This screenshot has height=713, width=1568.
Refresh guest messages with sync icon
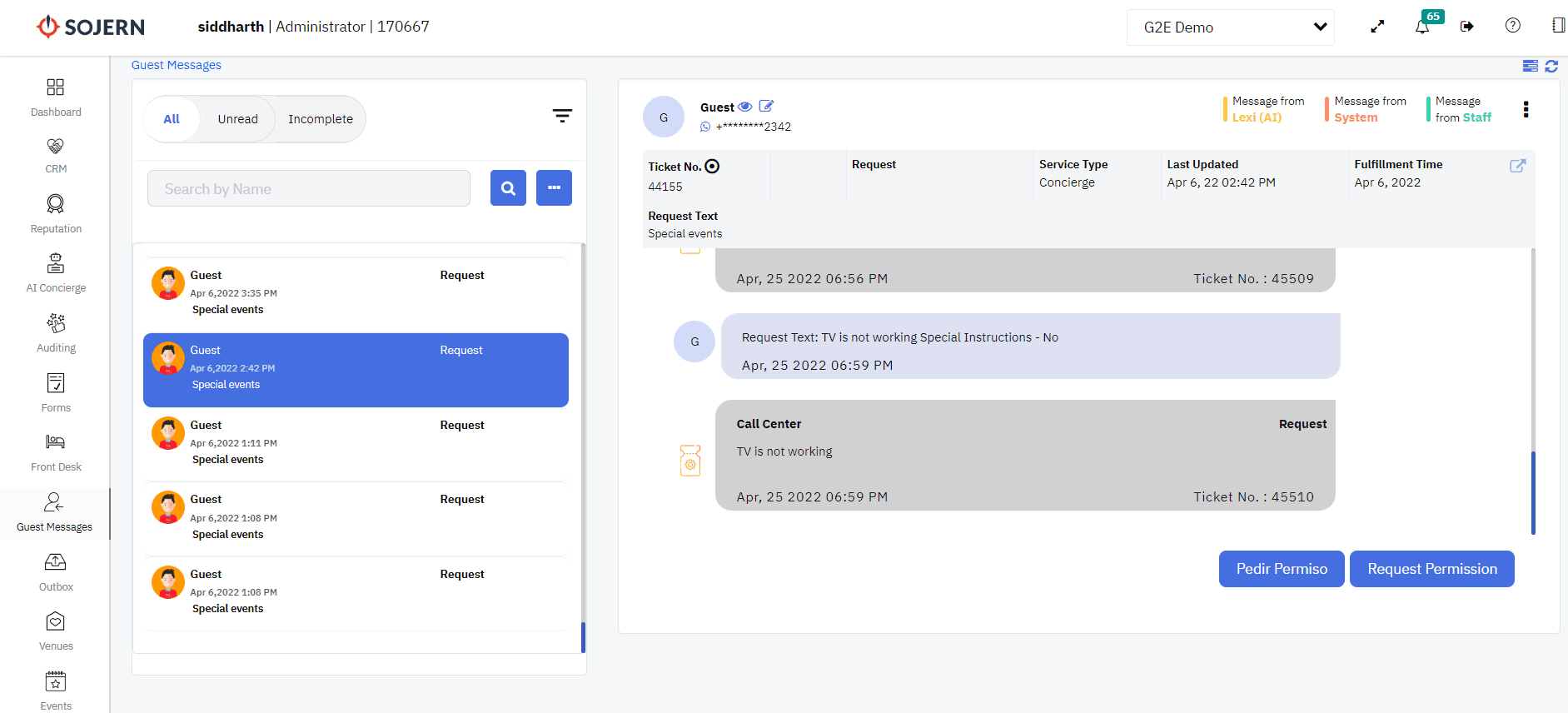pyautogui.click(x=1551, y=66)
